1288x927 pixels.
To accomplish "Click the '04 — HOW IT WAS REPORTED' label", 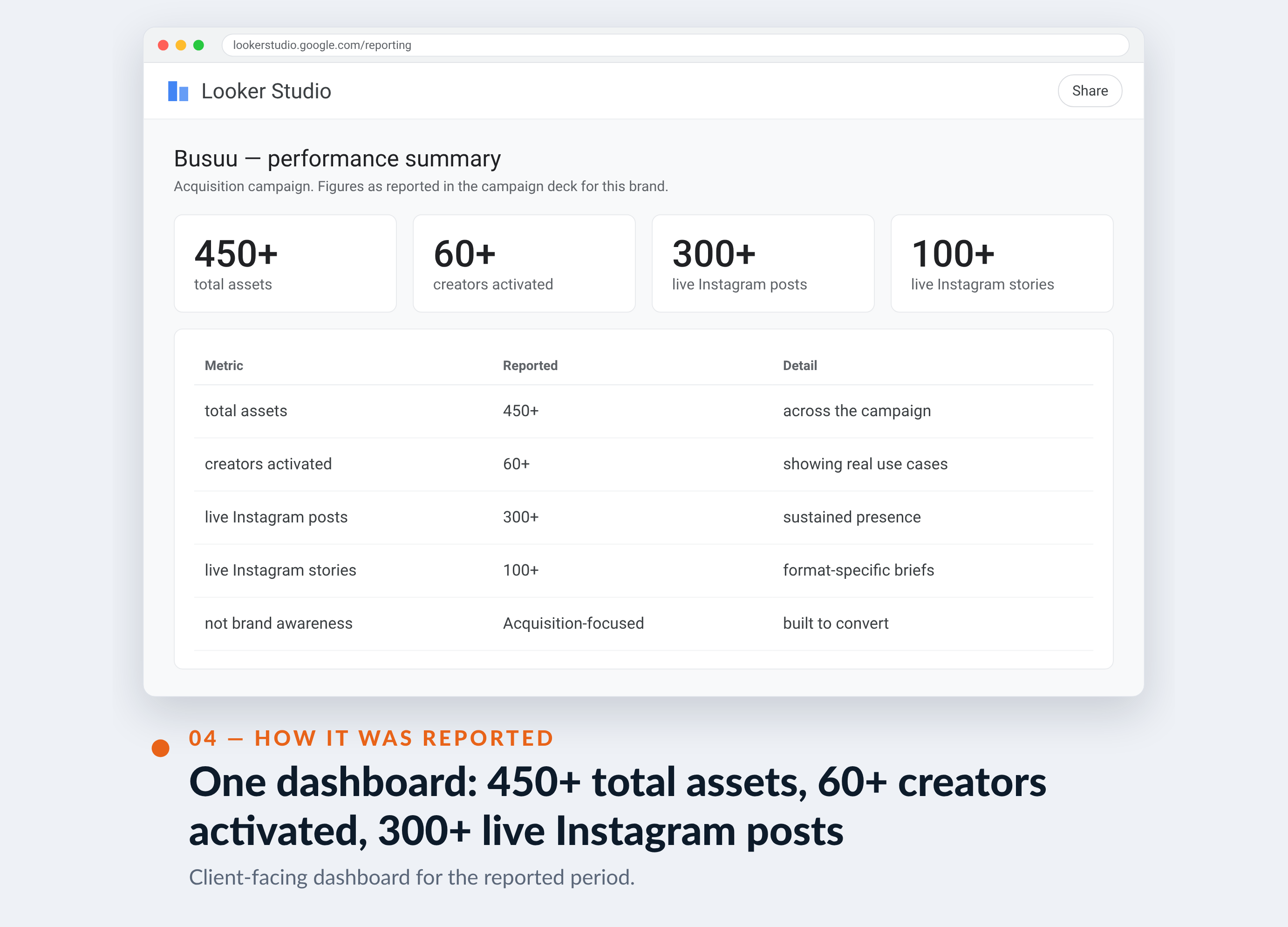I will point(371,738).
